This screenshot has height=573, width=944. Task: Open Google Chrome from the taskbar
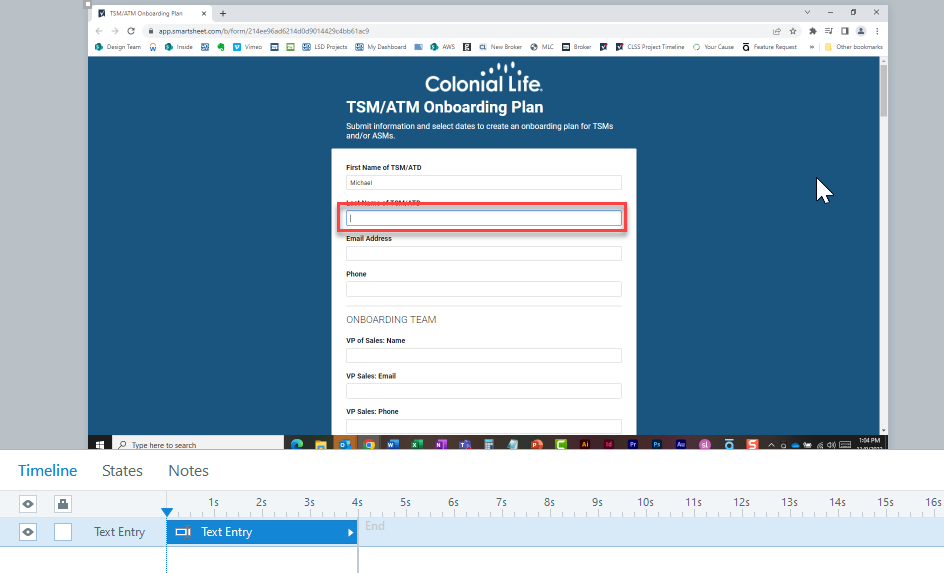pyautogui.click(x=369, y=445)
